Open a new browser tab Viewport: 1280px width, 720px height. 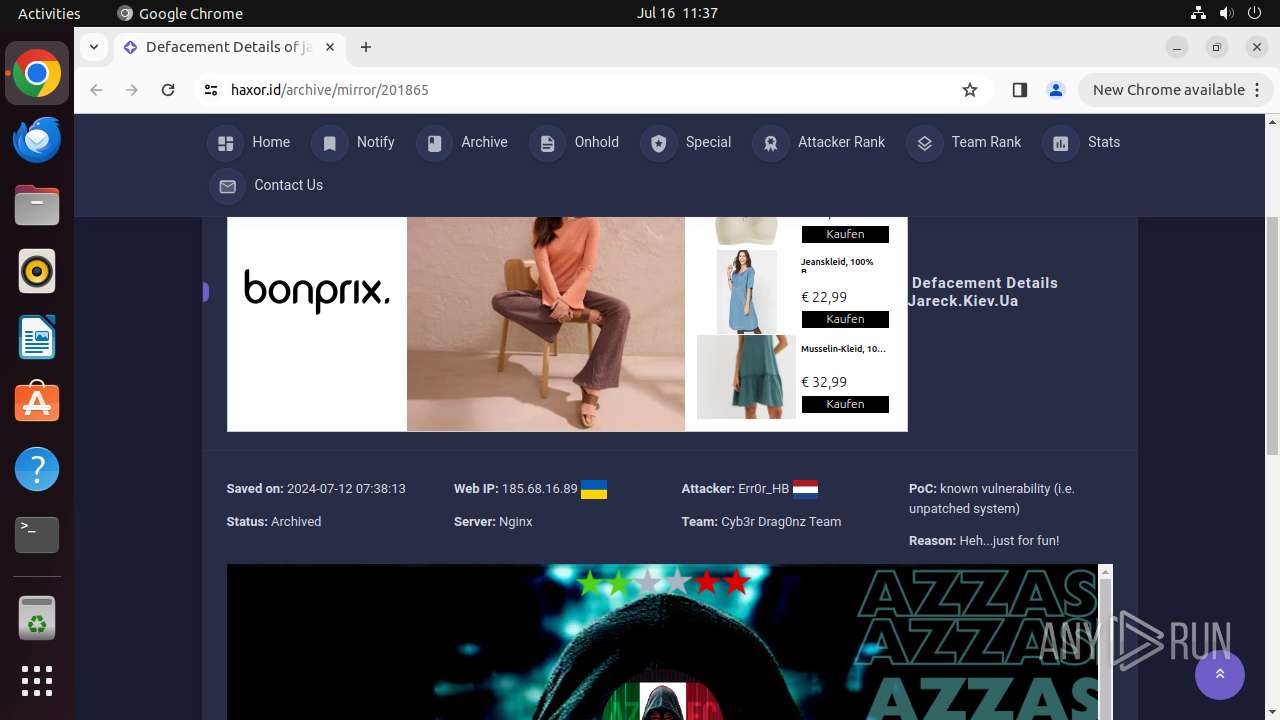[x=366, y=47]
